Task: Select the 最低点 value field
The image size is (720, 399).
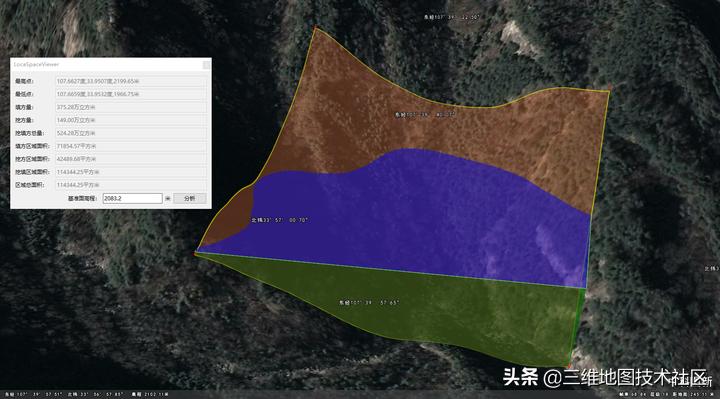Action: coord(130,94)
